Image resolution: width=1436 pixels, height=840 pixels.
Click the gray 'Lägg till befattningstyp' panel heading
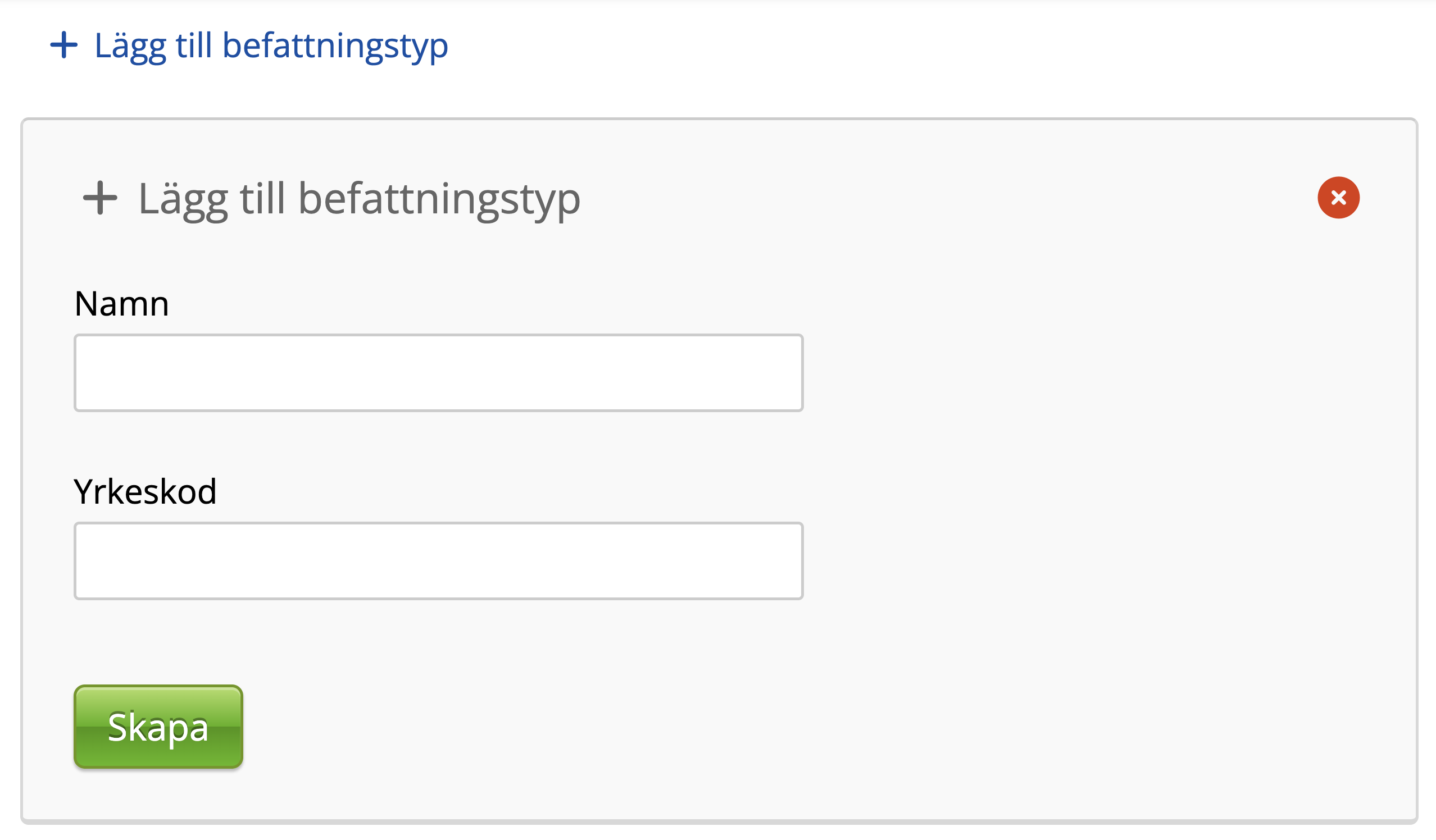tap(359, 198)
